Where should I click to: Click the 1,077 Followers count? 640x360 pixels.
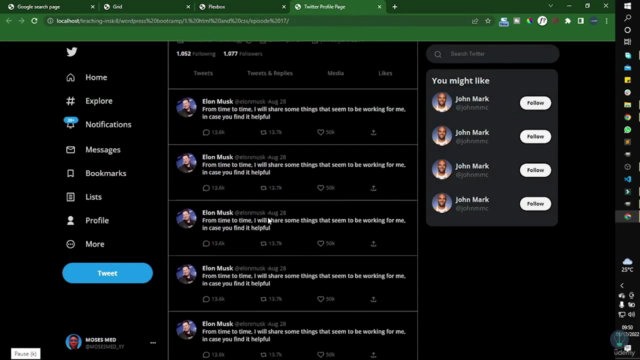243,53
